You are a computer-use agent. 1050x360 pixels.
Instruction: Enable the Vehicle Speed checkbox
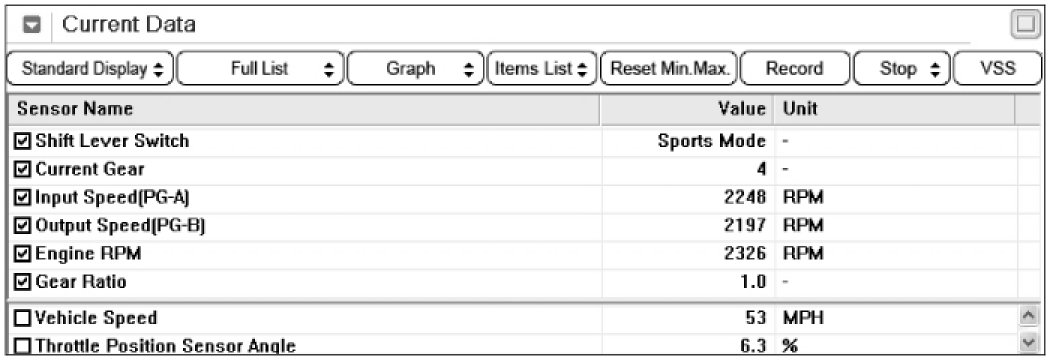[23, 318]
